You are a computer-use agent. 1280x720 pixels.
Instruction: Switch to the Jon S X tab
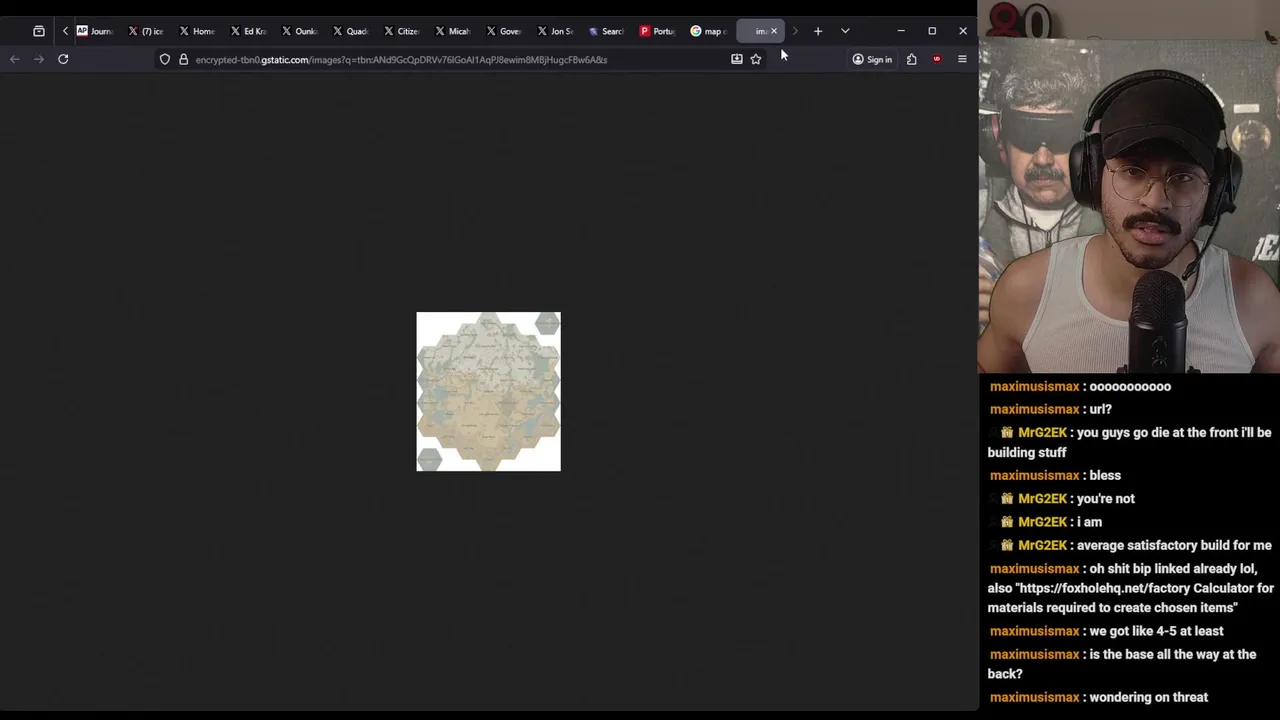pyautogui.click(x=554, y=31)
